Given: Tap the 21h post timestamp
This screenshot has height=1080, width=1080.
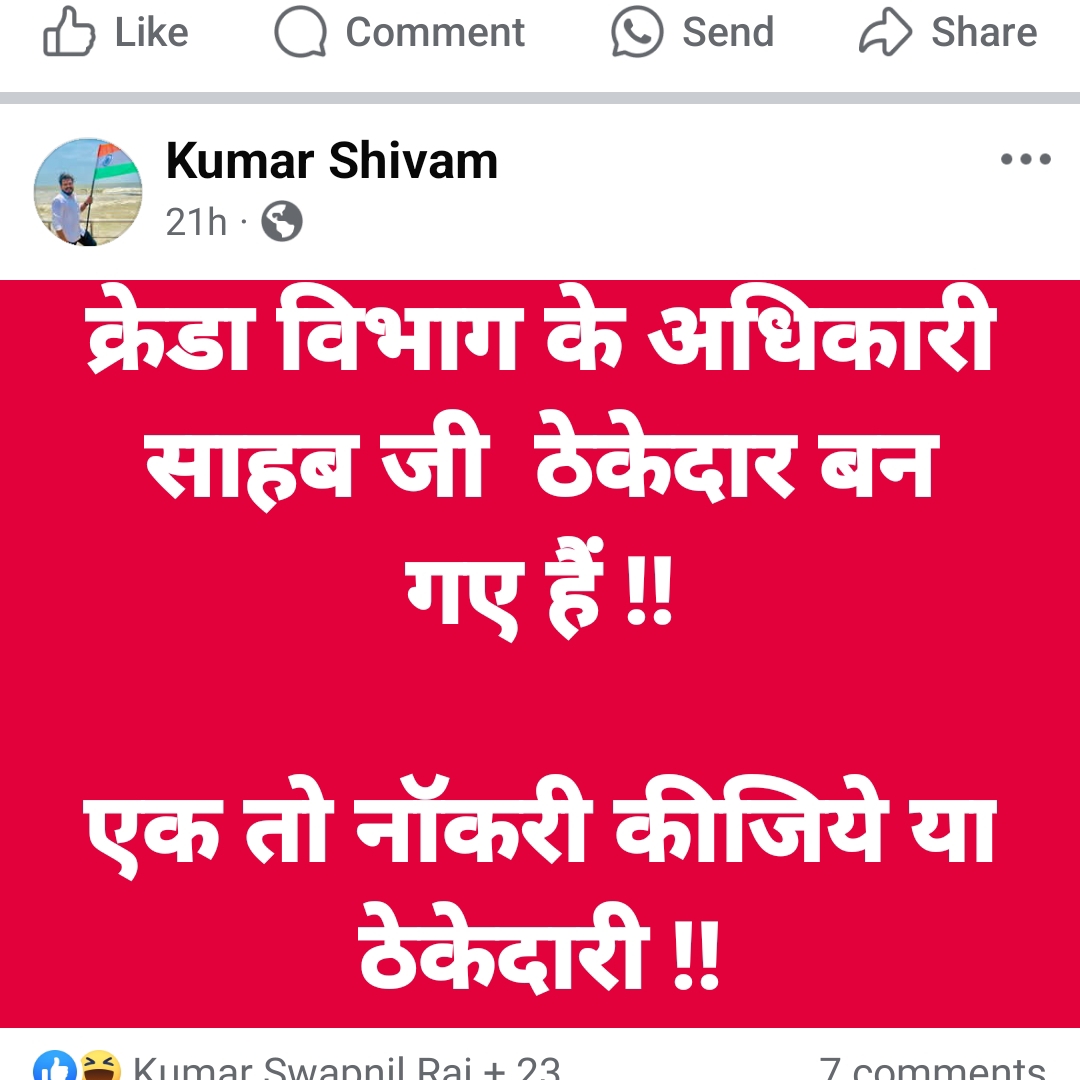Looking at the screenshot, I should [196, 222].
